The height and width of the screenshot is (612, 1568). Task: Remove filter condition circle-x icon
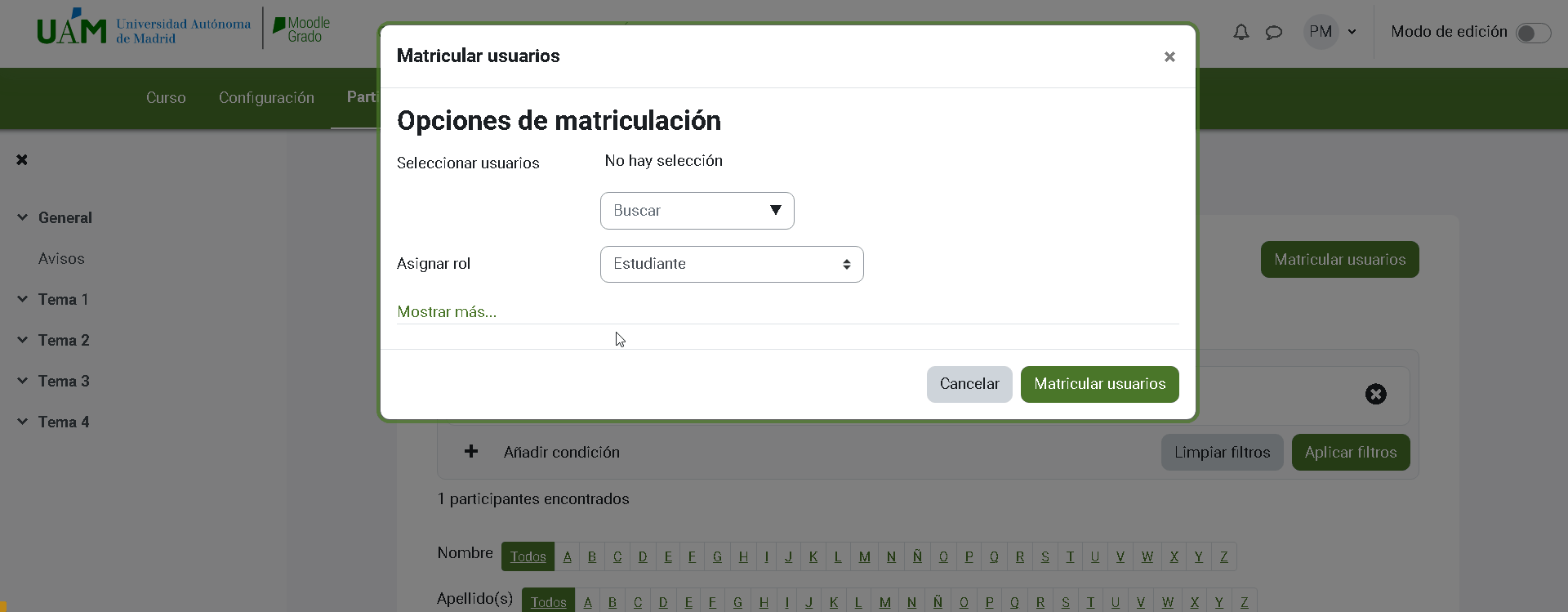1376,394
